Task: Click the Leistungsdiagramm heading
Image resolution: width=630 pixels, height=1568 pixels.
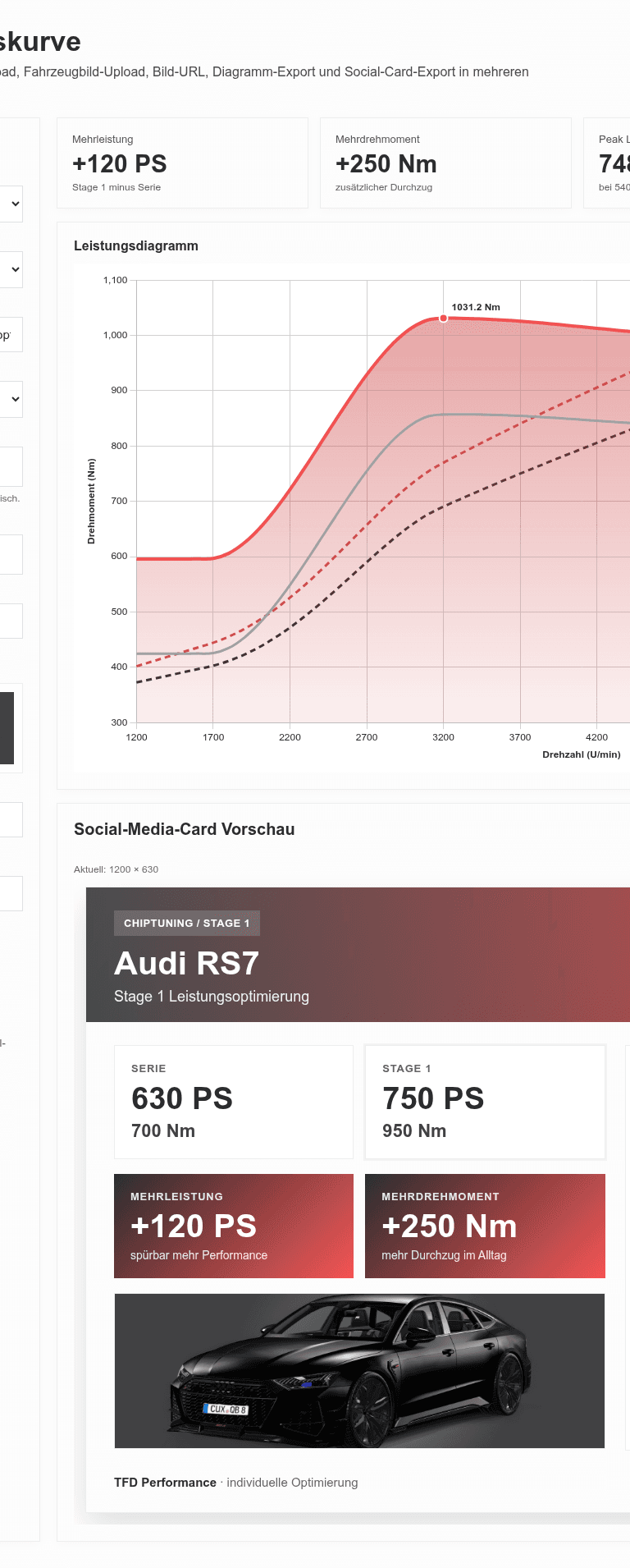Action: point(136,246)
